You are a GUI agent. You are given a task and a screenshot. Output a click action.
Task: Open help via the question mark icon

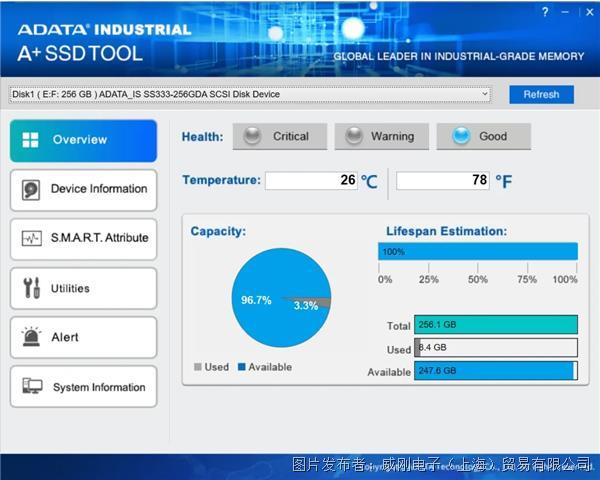click(x=545, y=12)
